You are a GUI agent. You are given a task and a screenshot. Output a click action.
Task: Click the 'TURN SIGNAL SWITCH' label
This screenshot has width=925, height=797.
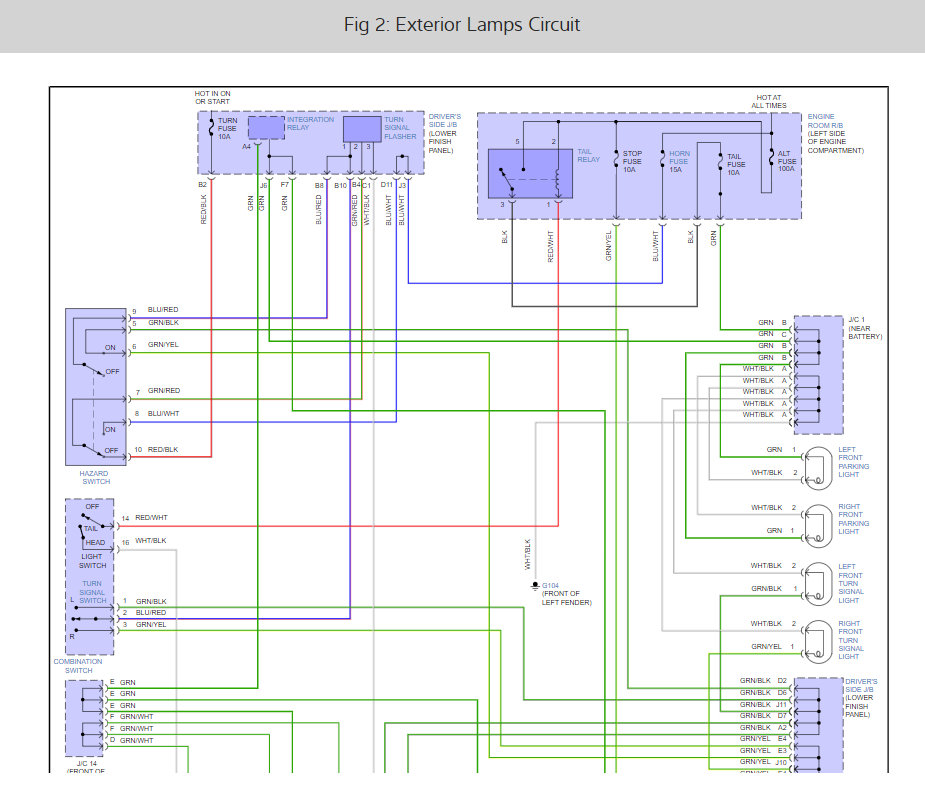[x=93, y=592]
